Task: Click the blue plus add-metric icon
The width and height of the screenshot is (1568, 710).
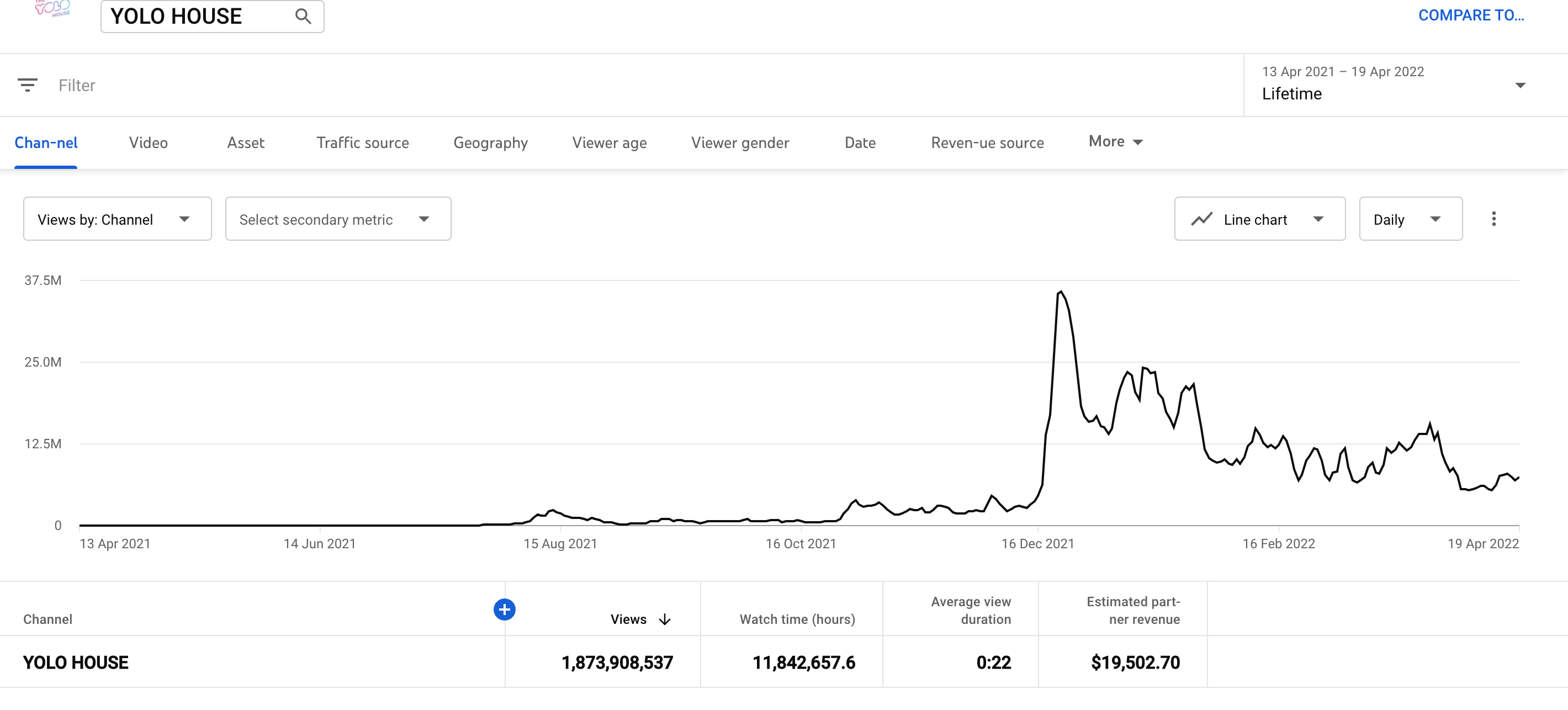Action: coord(504,609)
